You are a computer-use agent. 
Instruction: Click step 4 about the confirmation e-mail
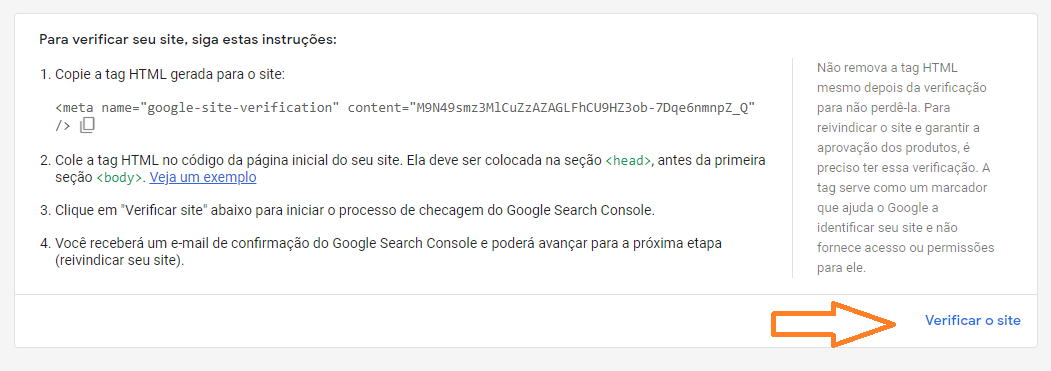coord(381,252)
